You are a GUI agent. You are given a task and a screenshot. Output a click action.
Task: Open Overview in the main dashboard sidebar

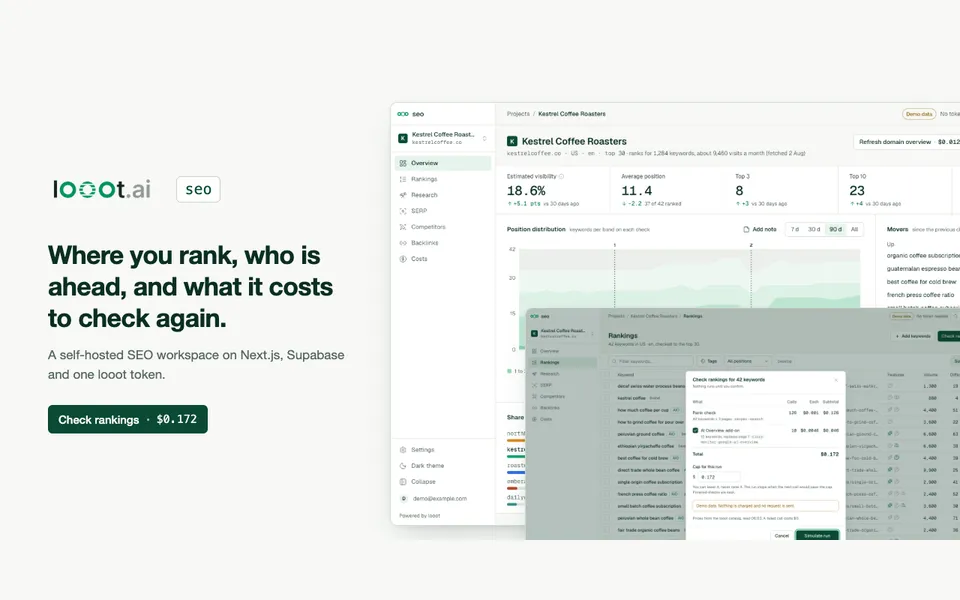(x=443, y=163)
